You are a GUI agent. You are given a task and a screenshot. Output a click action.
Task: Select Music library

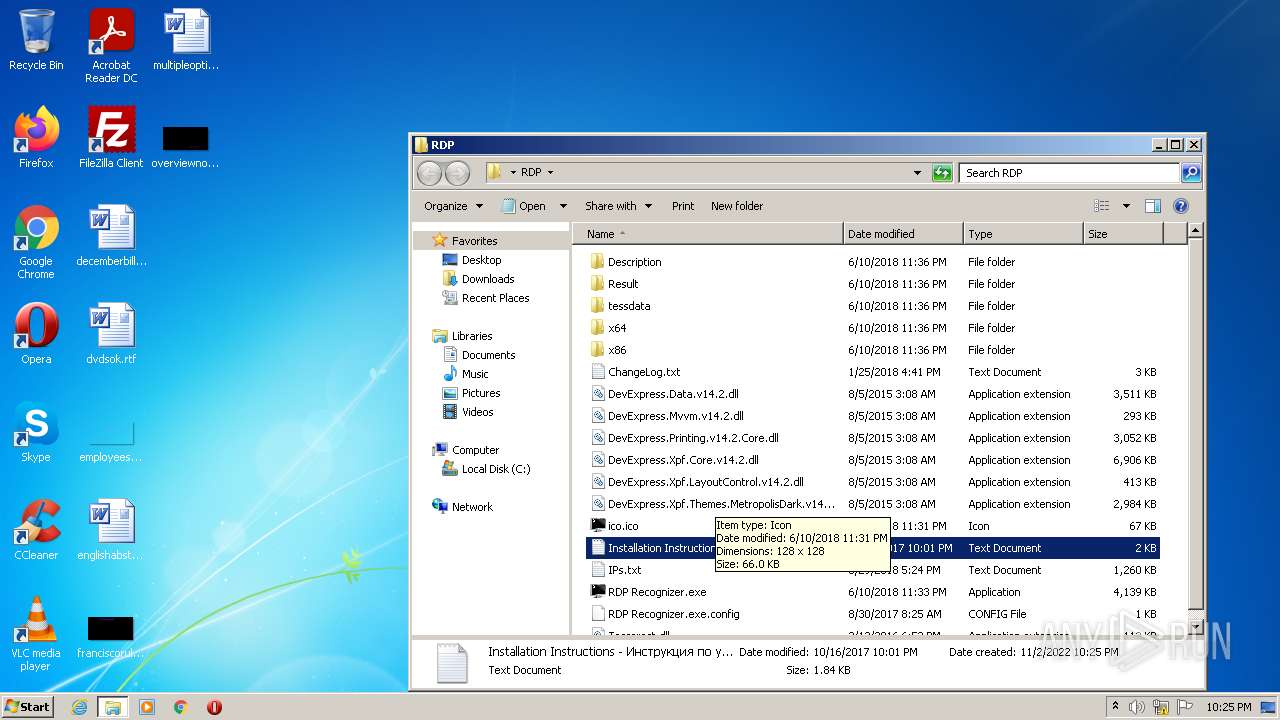[475, 374]
